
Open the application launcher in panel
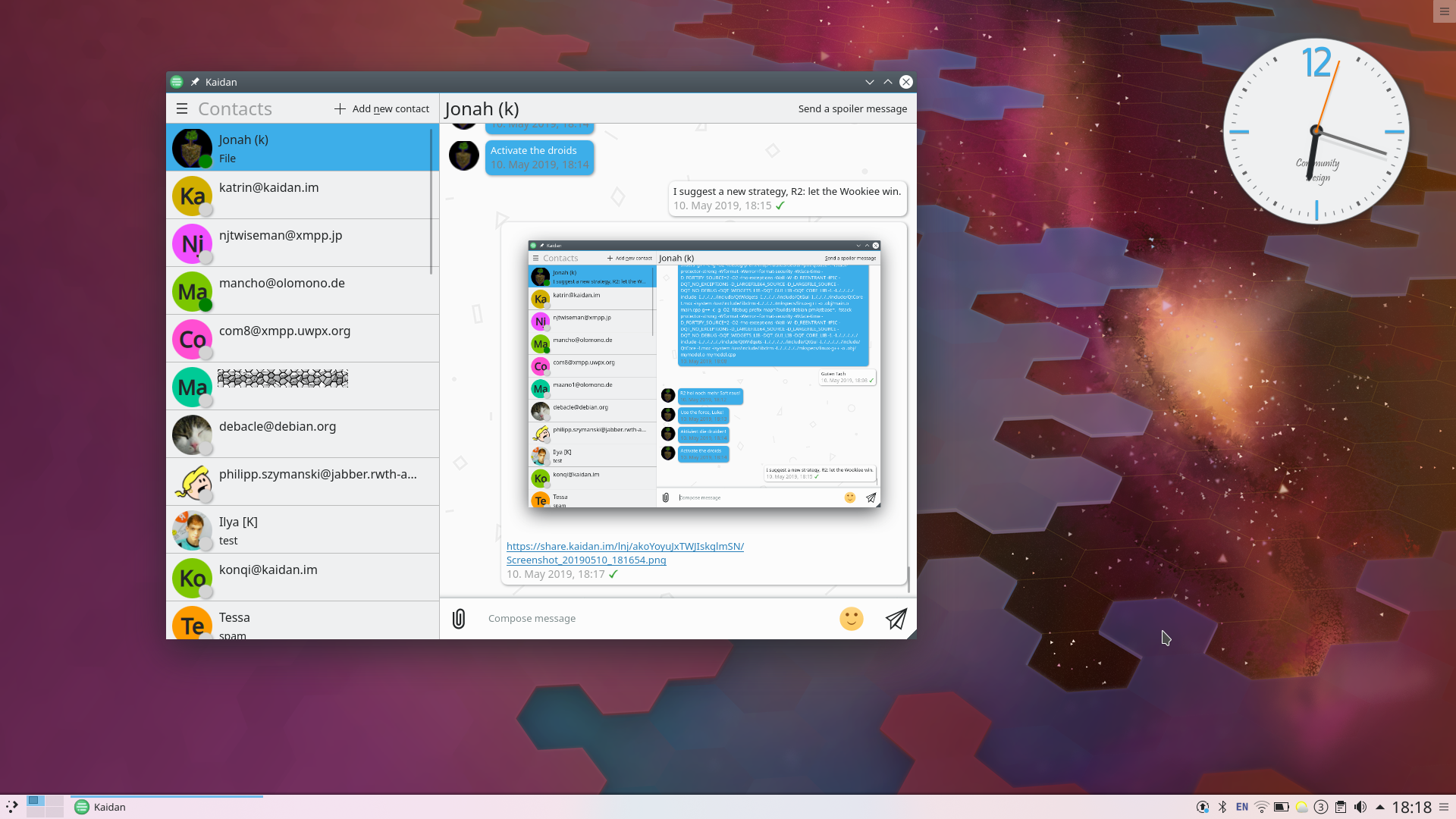11,807
